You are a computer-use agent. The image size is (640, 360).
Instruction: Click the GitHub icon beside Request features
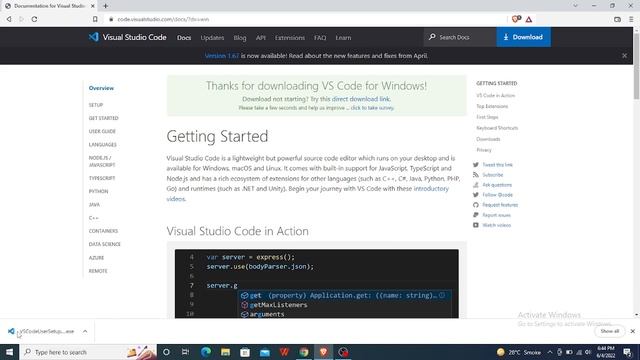tap(476, 205)
